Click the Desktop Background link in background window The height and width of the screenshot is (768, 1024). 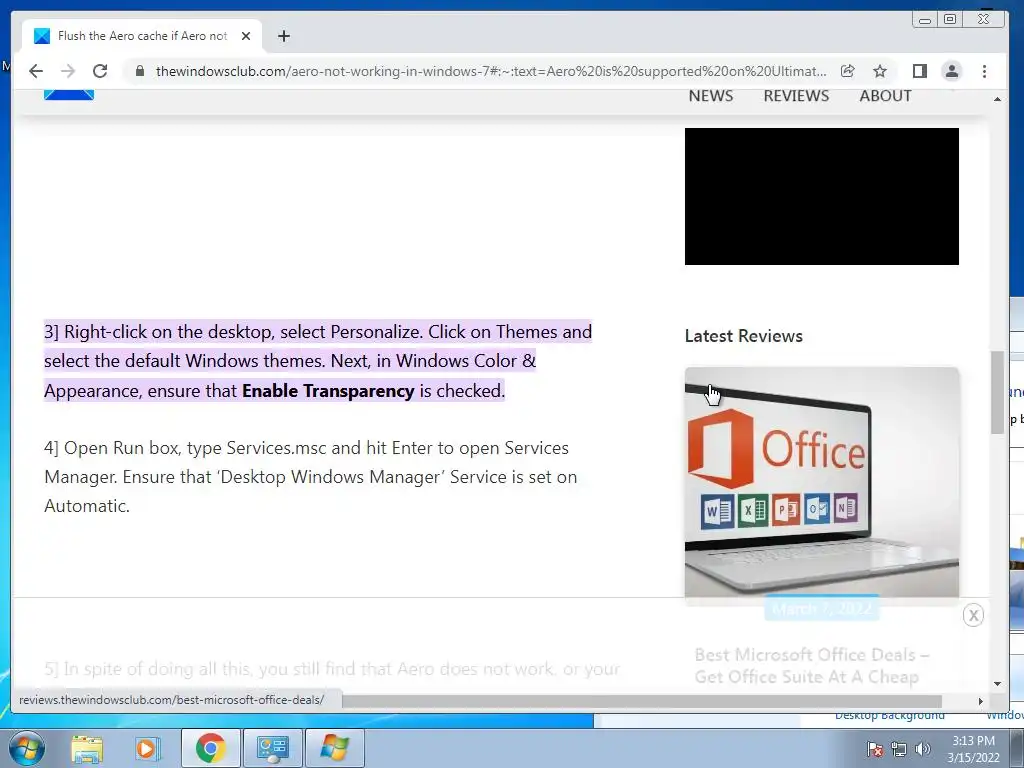(889, 716)
